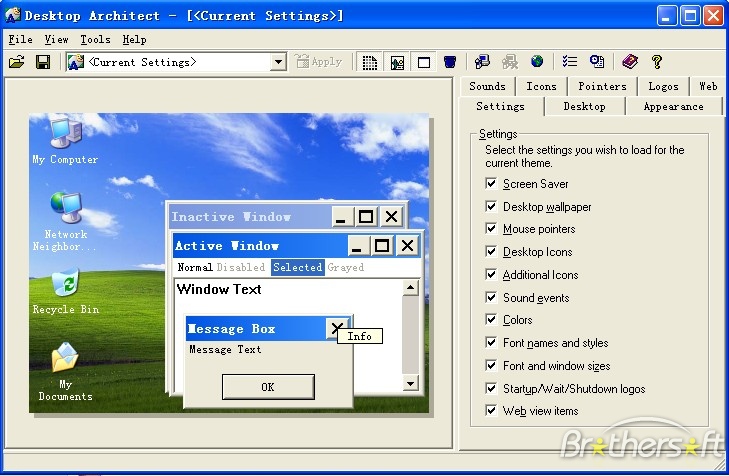
Task: Uncheck Desktop wallpaper
Action: click(x=491, y=206)
